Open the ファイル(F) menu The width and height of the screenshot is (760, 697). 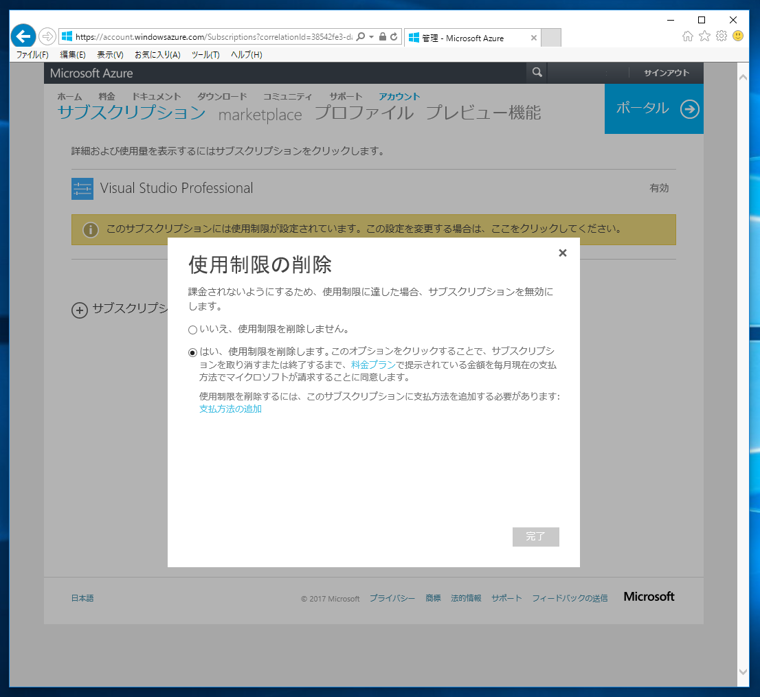click(x=32, y=55)
